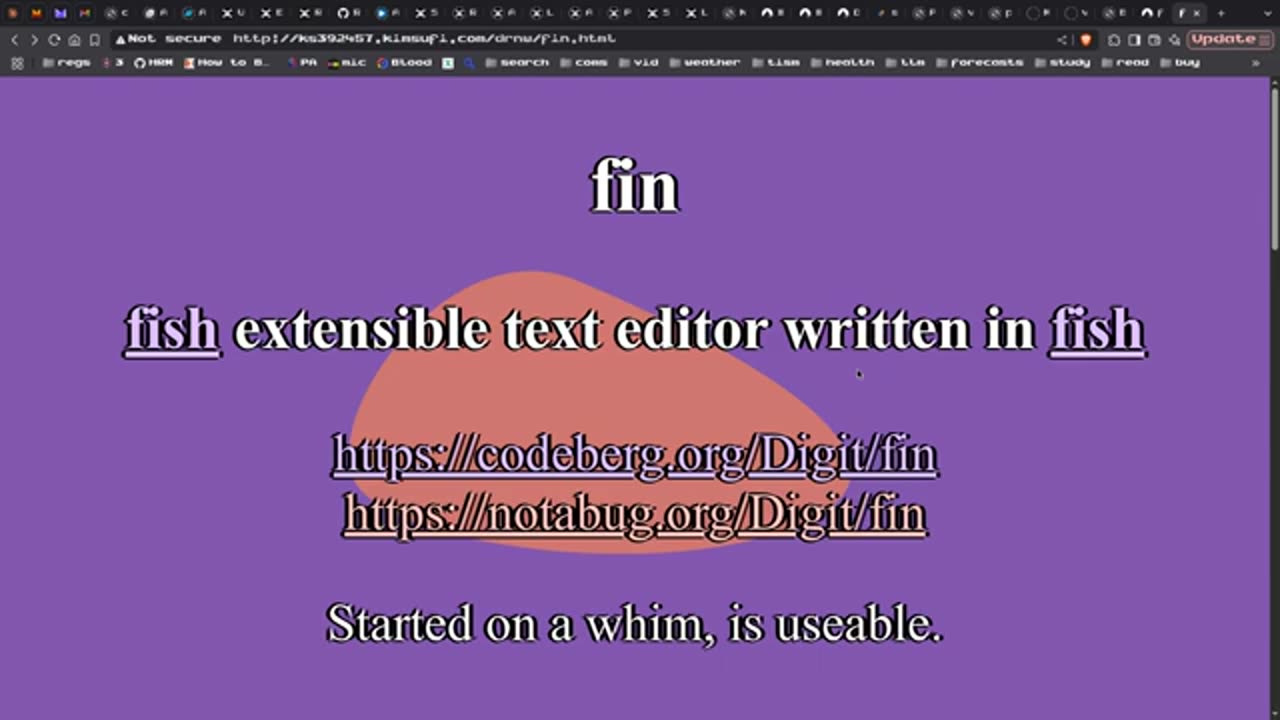Click the Update browser button

tap(1228, 39)
